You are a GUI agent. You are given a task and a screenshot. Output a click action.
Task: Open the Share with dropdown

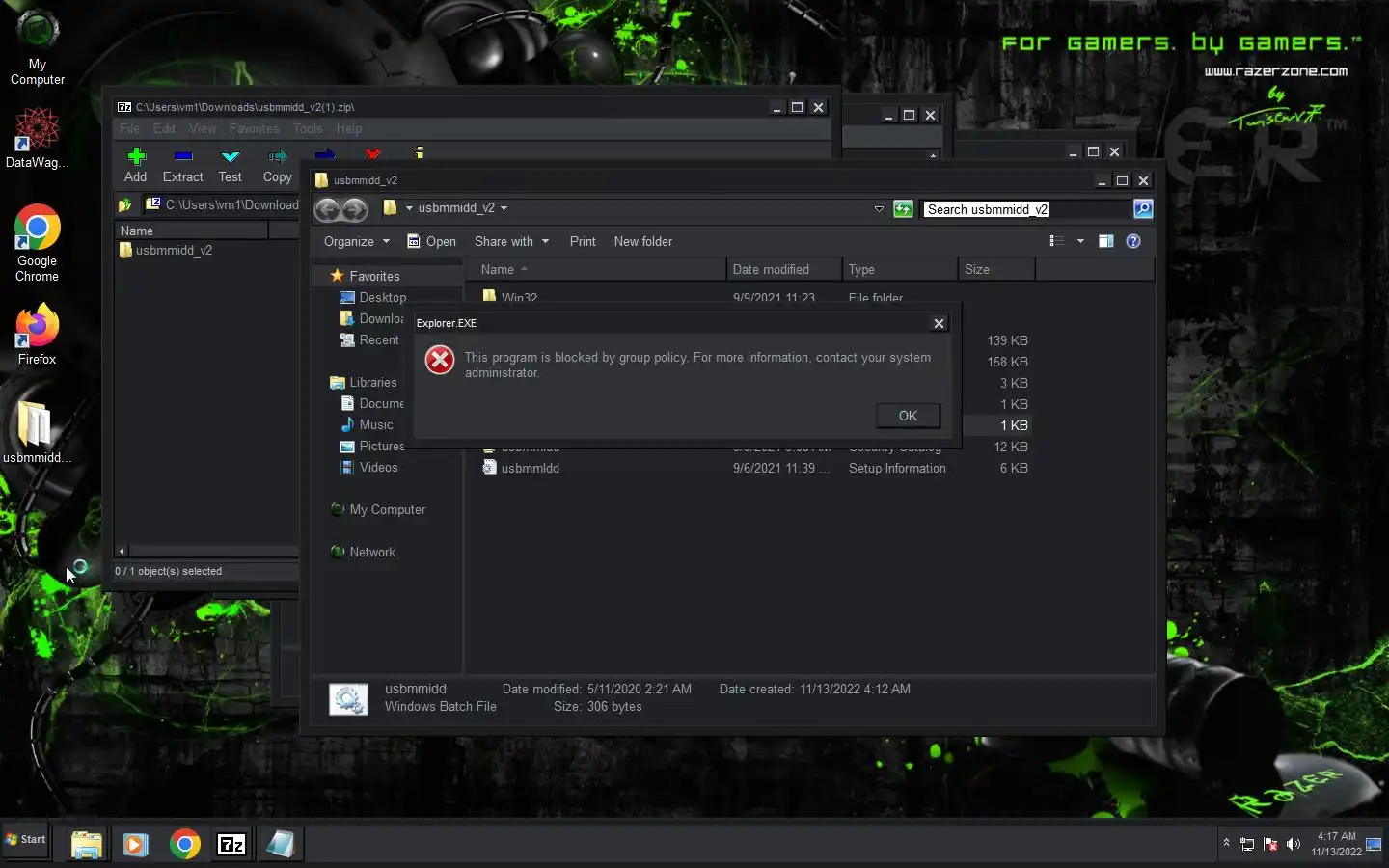(511, 241)
